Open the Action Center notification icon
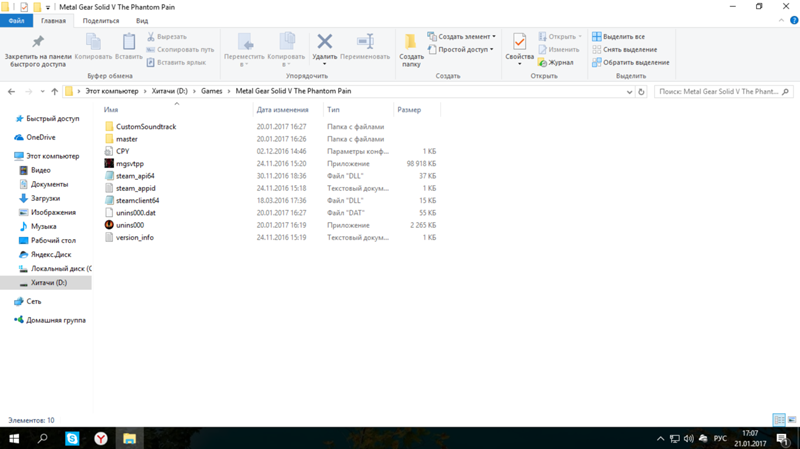 (783, 438)
